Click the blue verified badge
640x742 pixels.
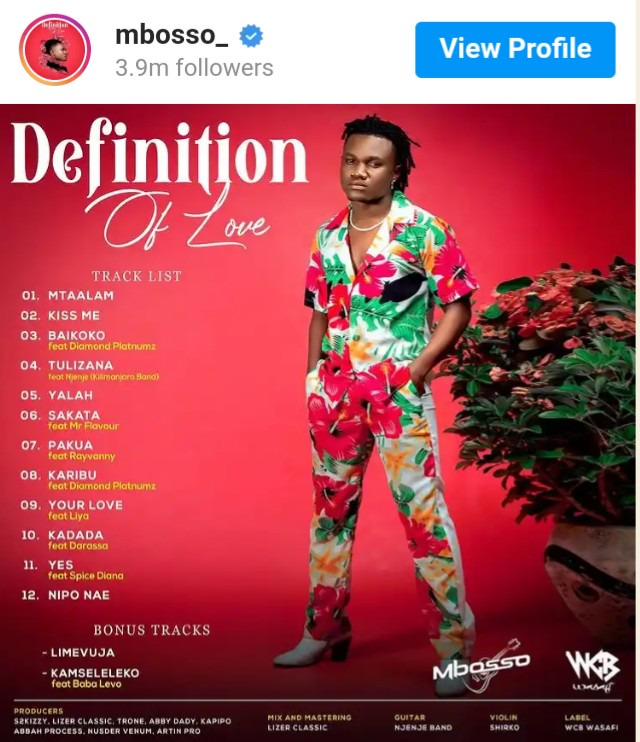251,36
